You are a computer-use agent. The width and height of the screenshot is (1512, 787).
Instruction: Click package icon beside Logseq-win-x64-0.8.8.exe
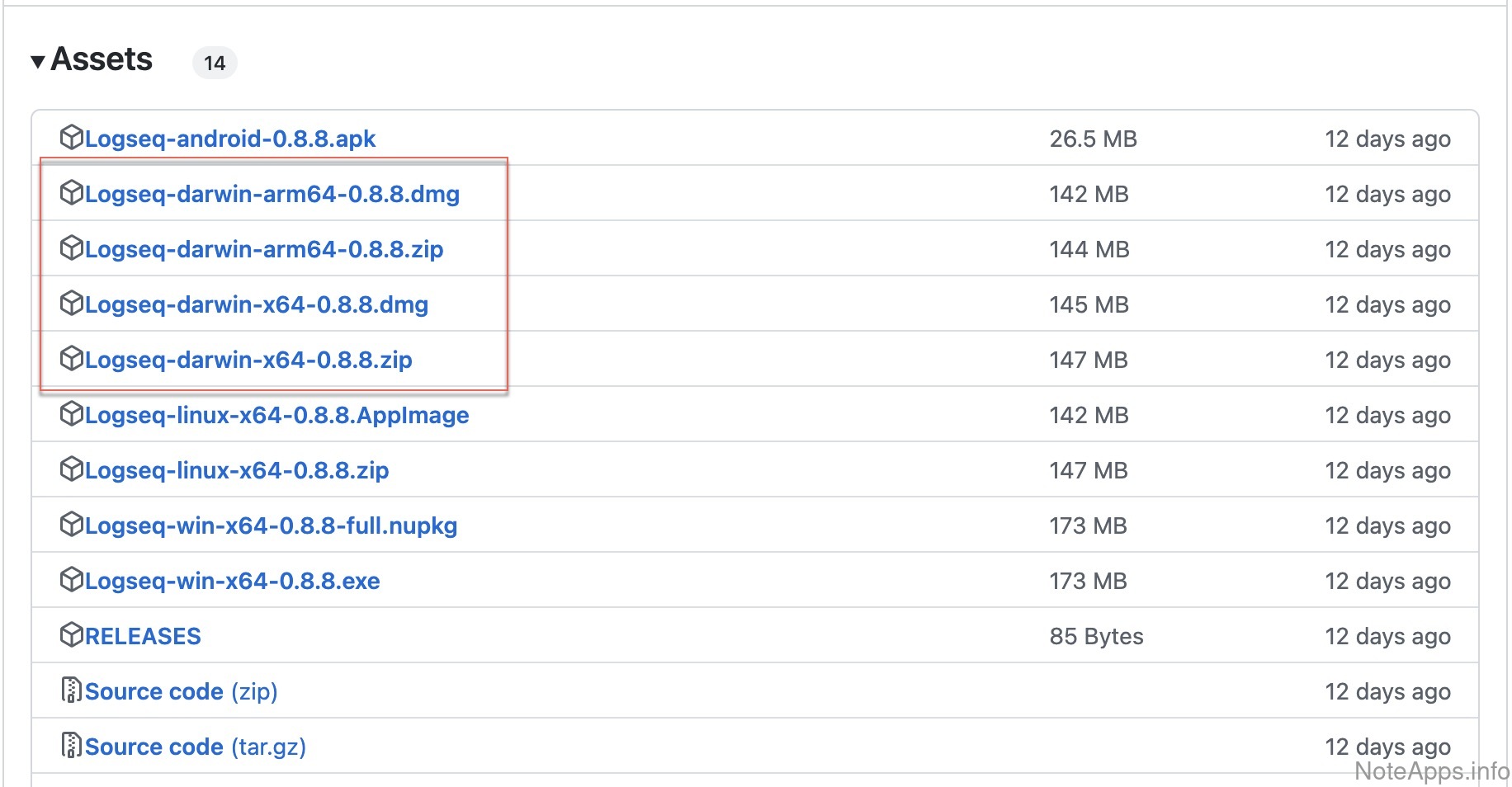72,579
